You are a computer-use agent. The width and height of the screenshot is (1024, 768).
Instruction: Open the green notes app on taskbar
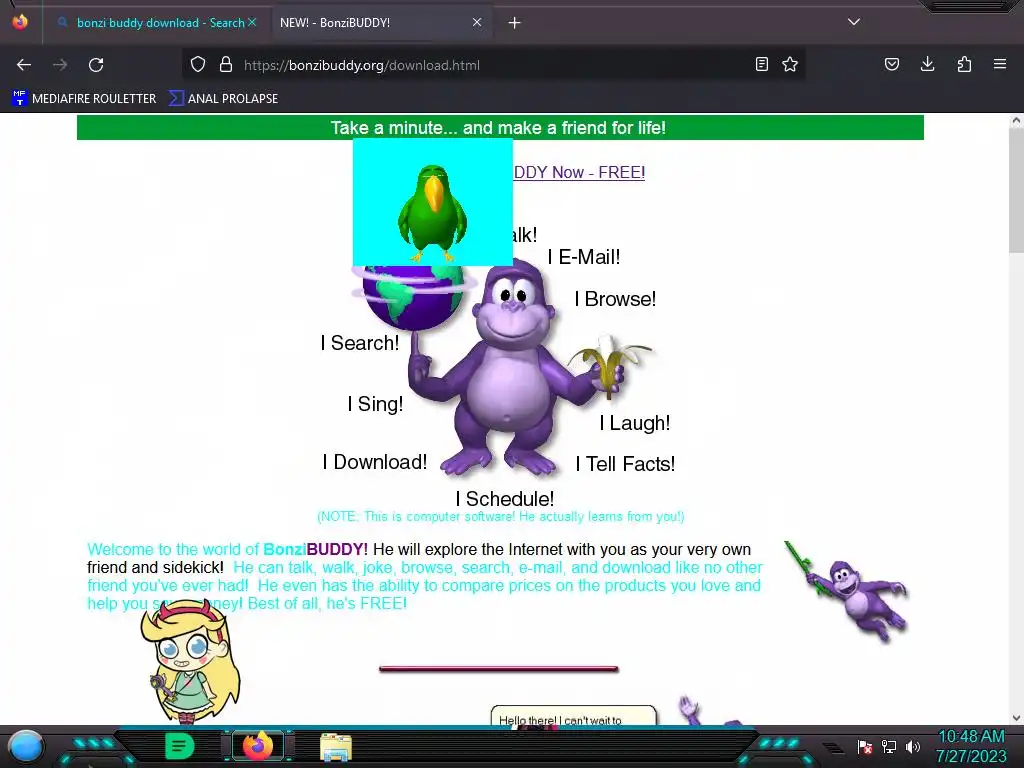click(180, 746)
